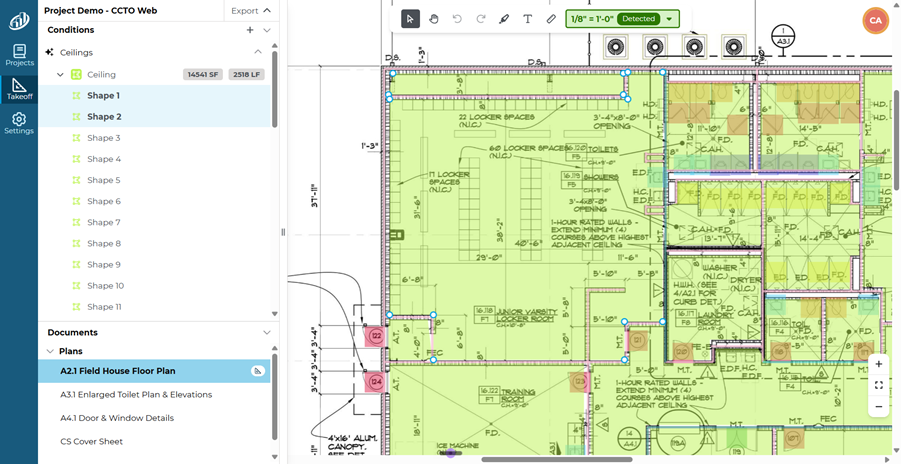Select the pointer selection tool
This screenshot has height=464, width=901.
(410, 19)
